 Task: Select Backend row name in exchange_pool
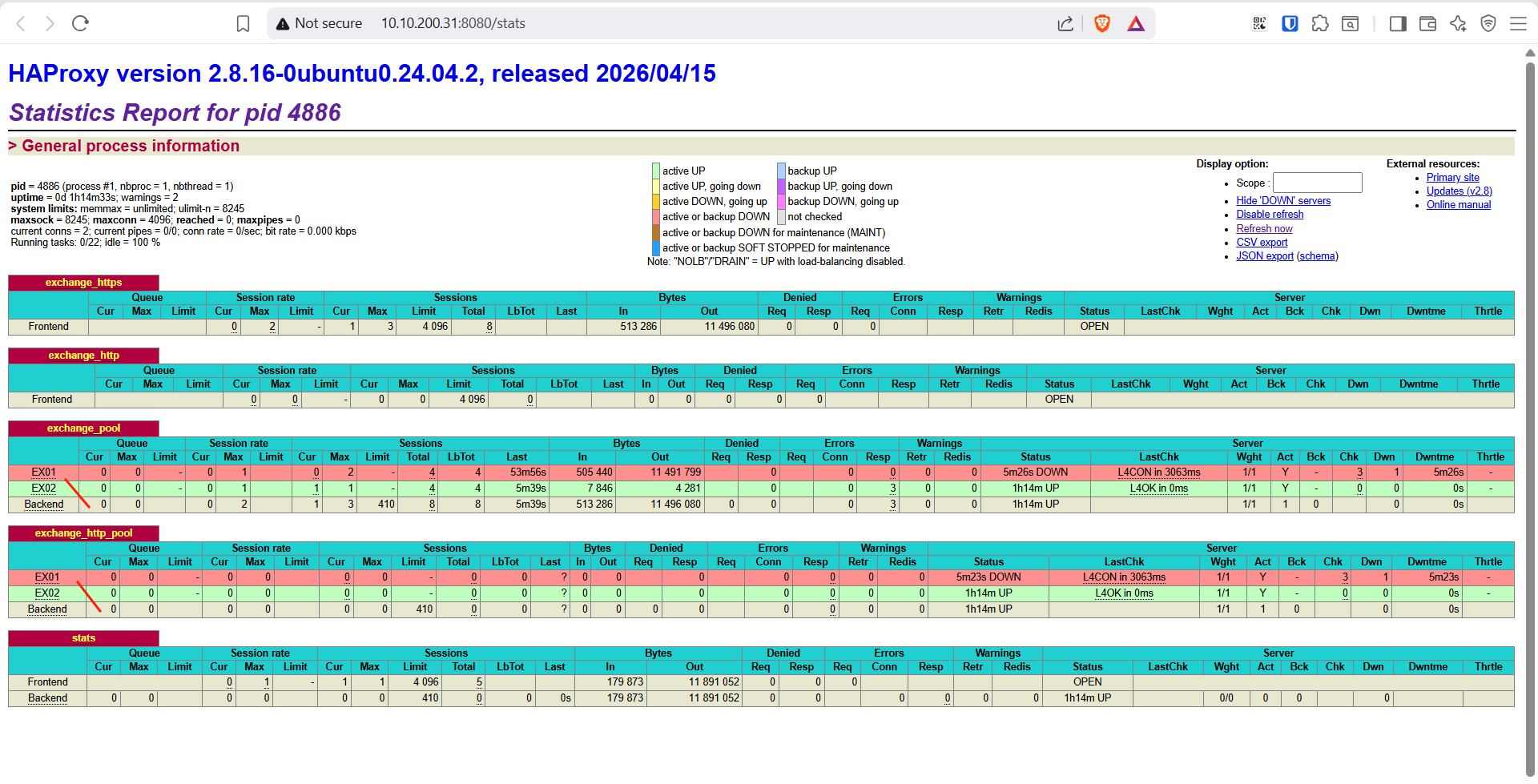click(44, 505)
